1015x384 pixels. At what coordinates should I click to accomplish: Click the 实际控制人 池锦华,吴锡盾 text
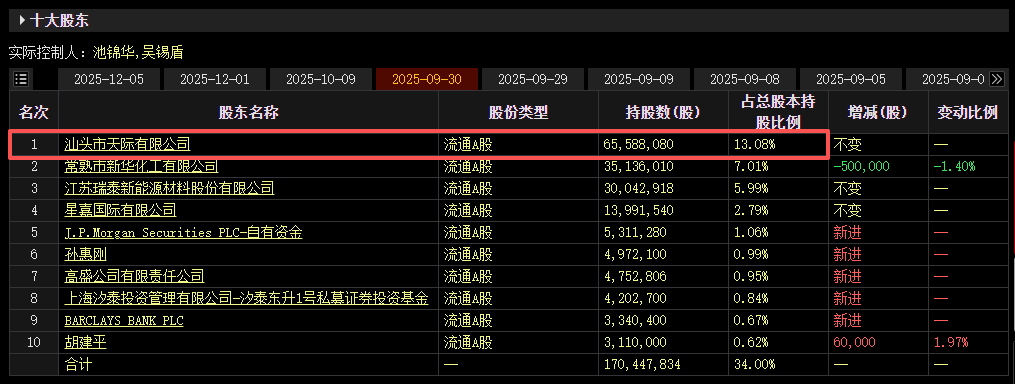(x=96, y=52)
